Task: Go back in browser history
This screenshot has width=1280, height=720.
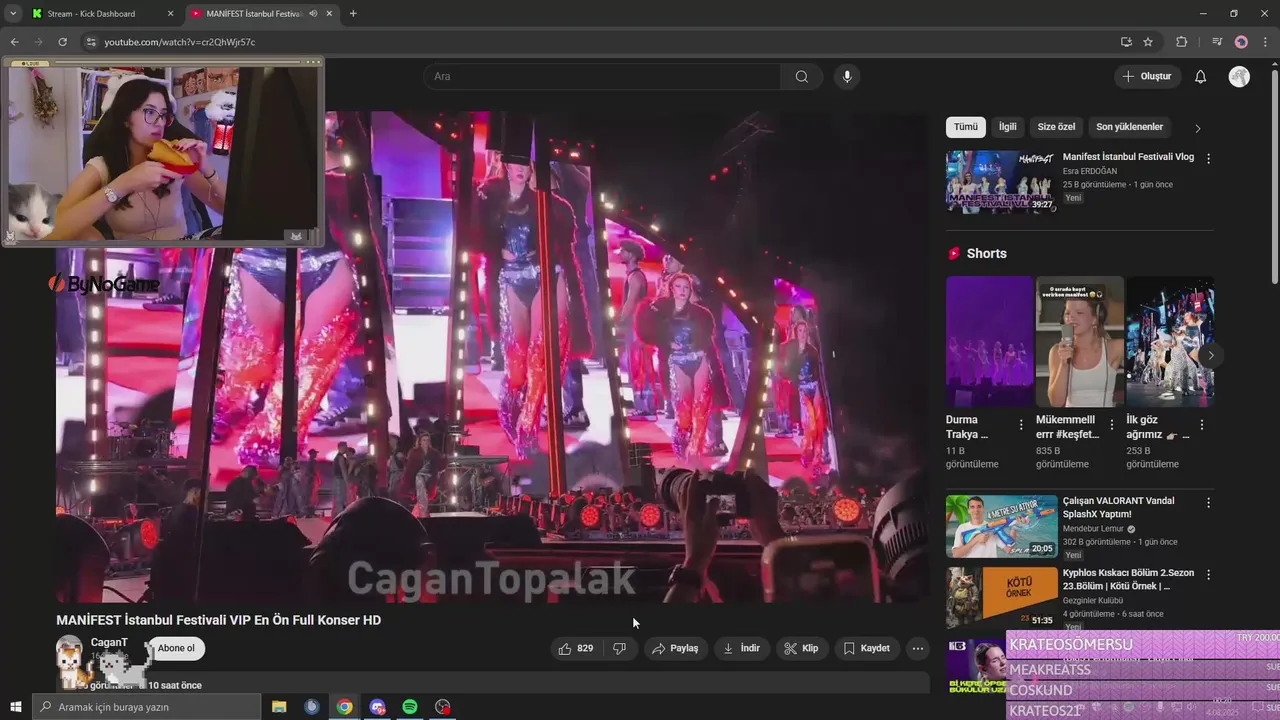Action: point(14,42)
